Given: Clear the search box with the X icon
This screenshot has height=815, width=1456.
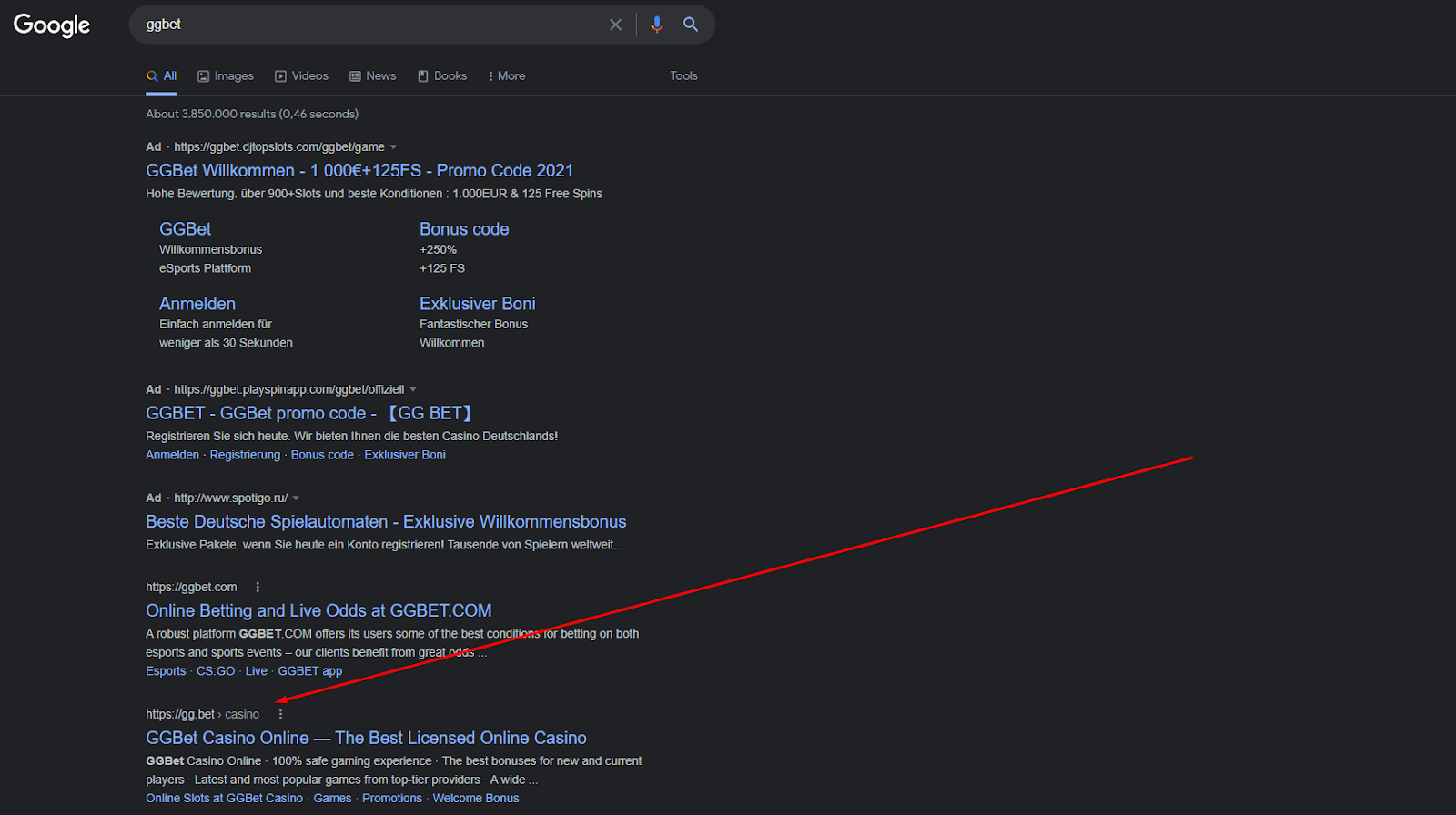Looking at the screenshot, I should 615,25.
